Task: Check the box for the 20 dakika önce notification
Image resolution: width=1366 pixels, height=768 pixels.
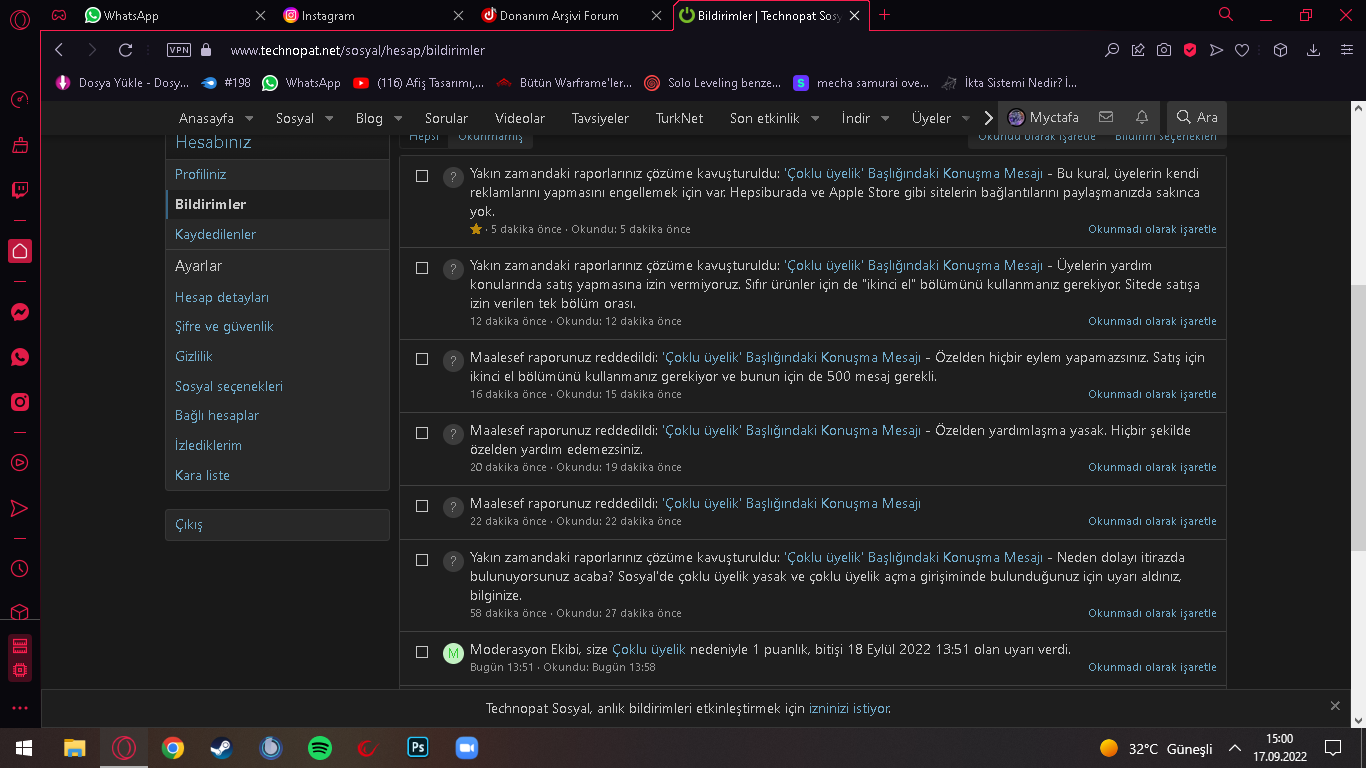Action: coord(422,433)
